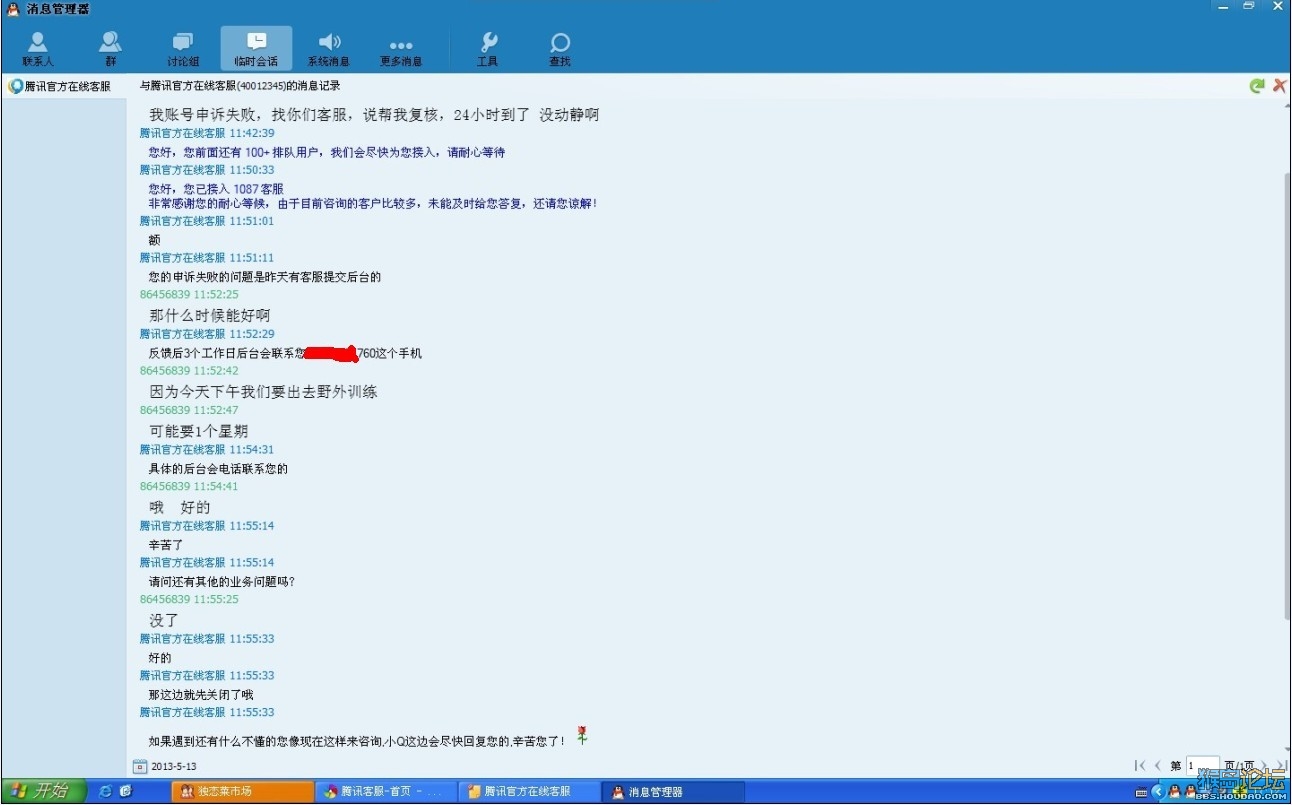Open the 工具 wrench tool menu
The image size is (1292, 805).
pos(488,48)
